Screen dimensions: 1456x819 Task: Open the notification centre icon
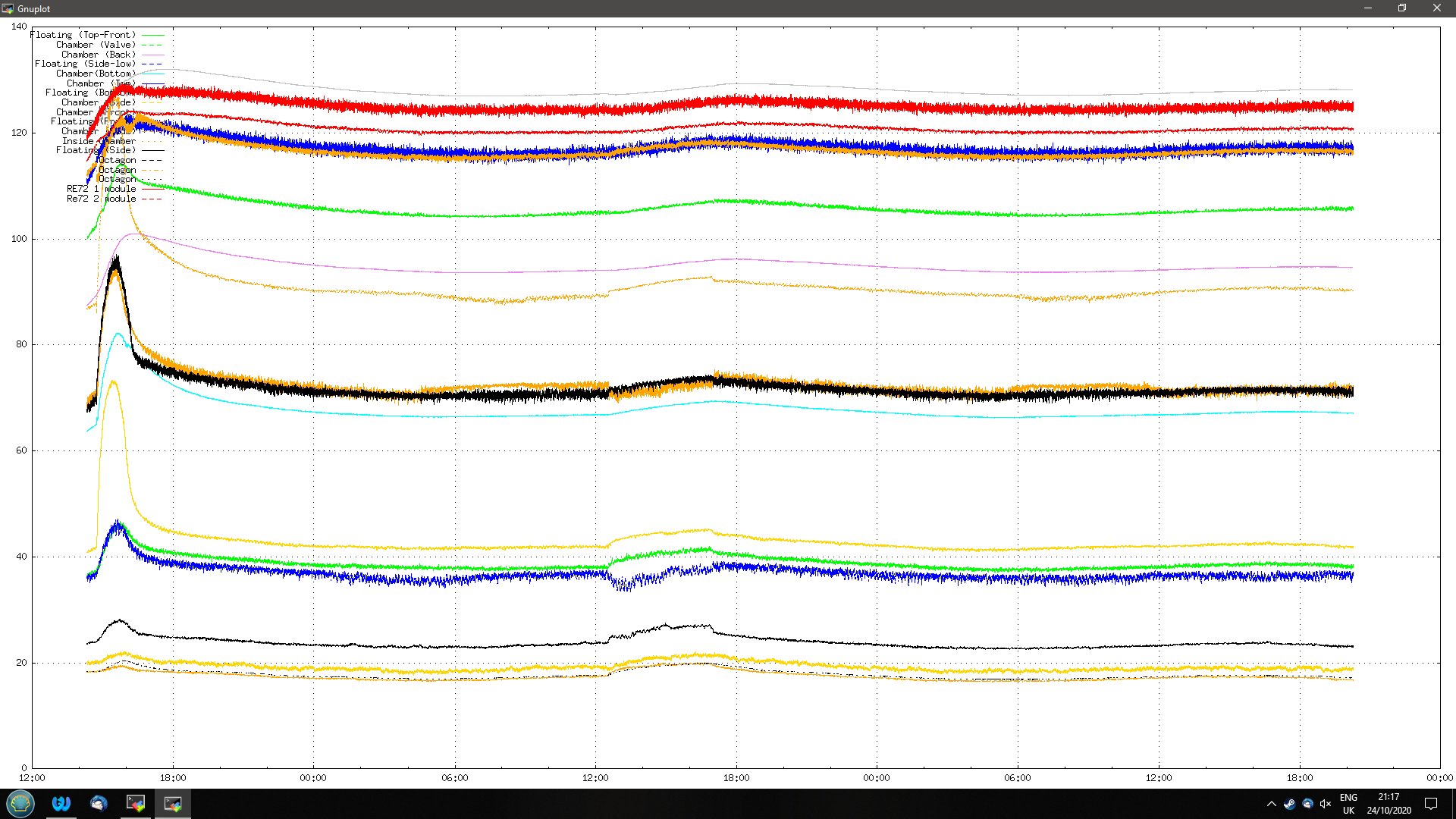[1431, 804]
